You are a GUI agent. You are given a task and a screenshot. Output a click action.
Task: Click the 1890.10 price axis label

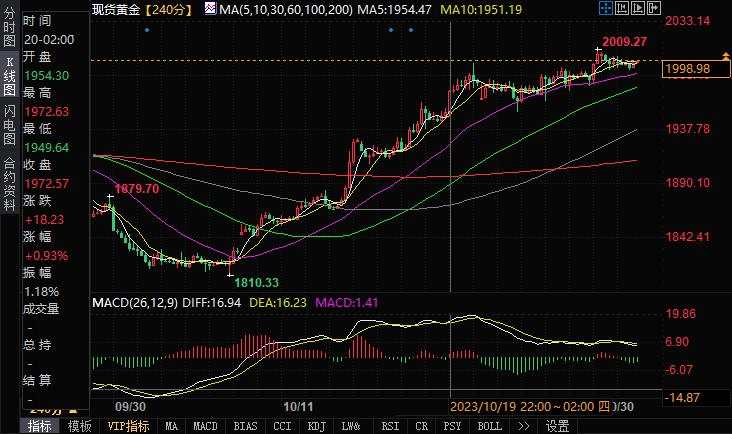tap(687, 182)
